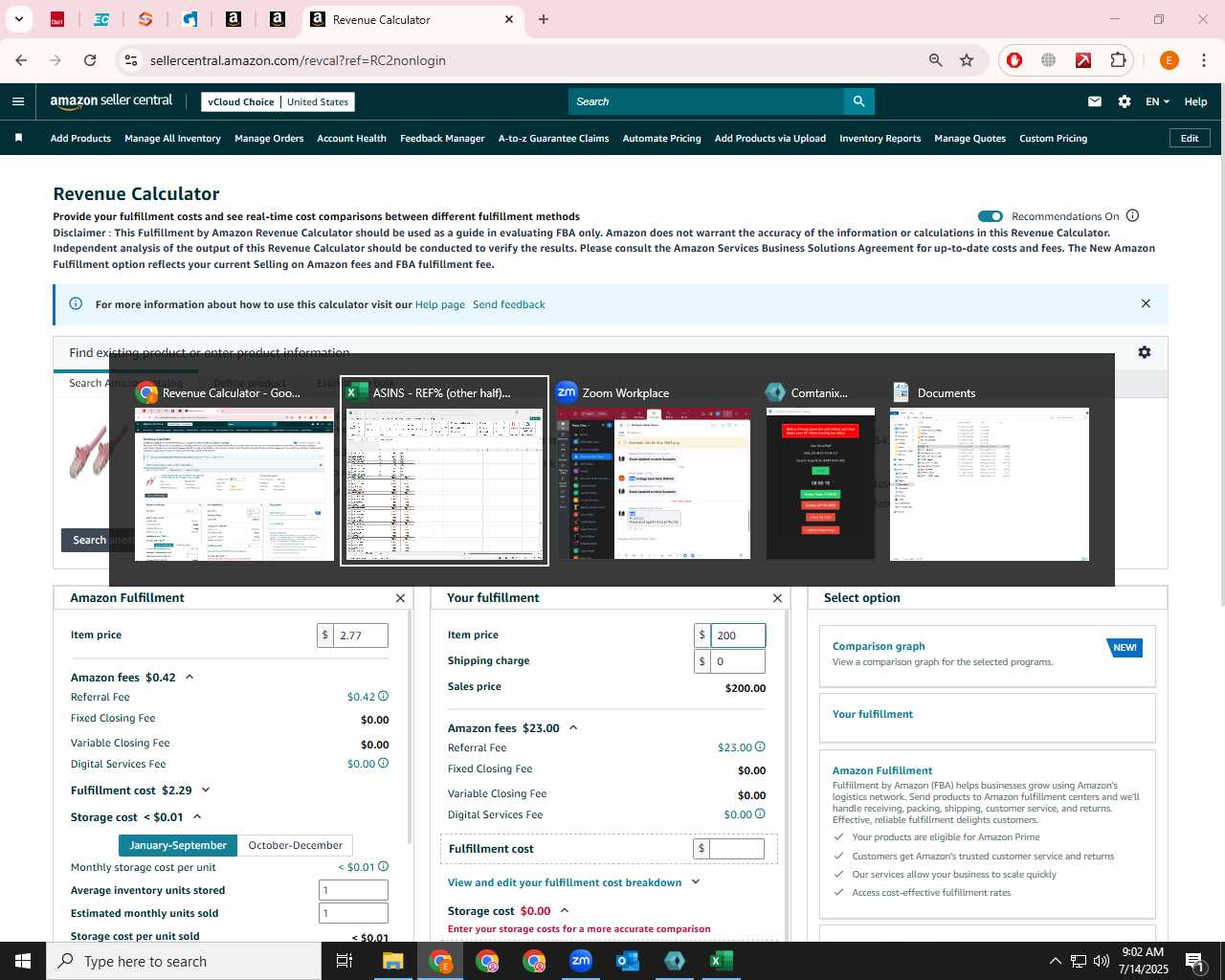Open Inventory Reports menu item
The height and width of the screenshot is (980, 1225).
[x=880, y=139]
